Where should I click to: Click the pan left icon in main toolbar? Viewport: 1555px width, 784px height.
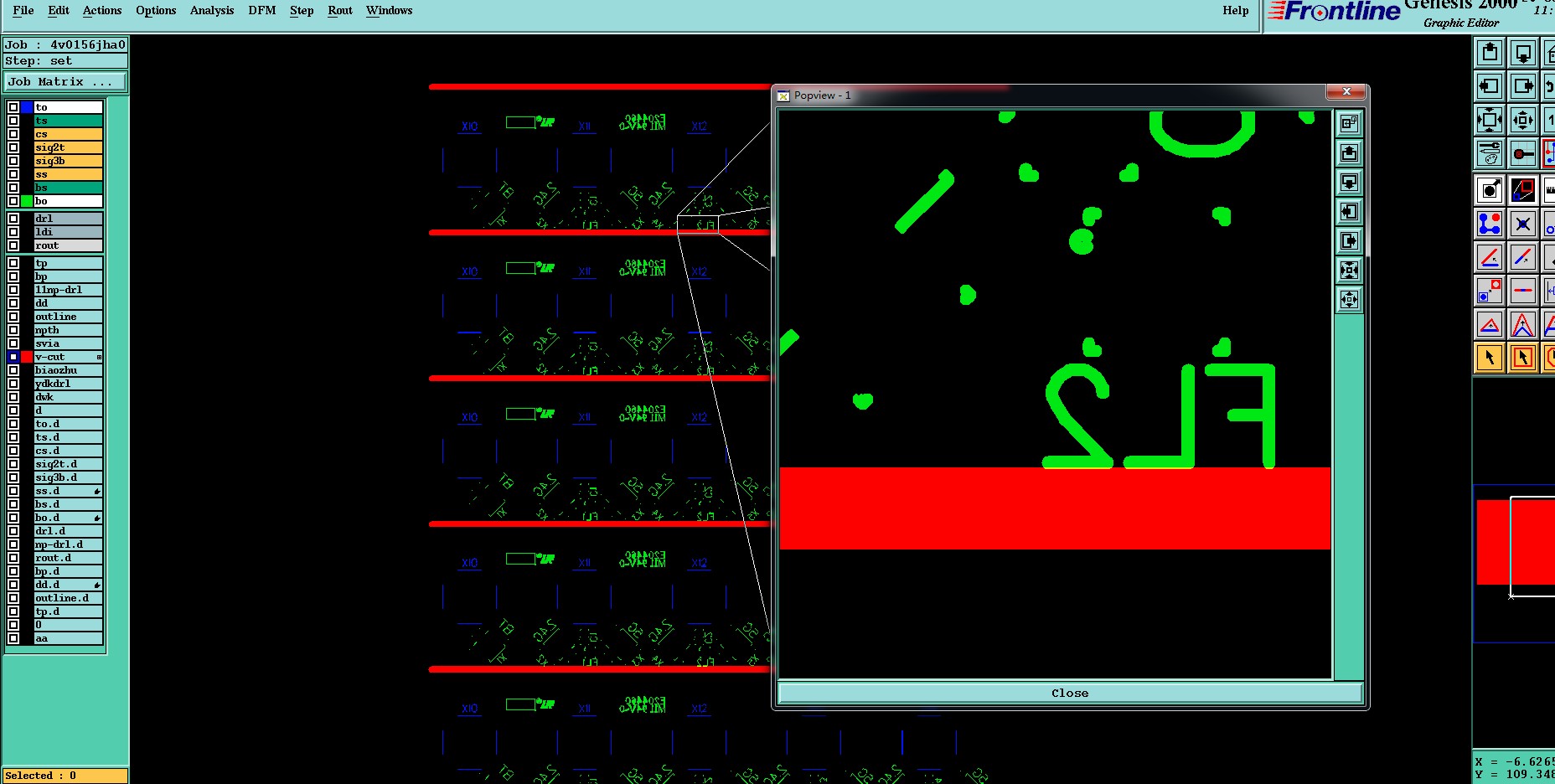click(1490, 86)
